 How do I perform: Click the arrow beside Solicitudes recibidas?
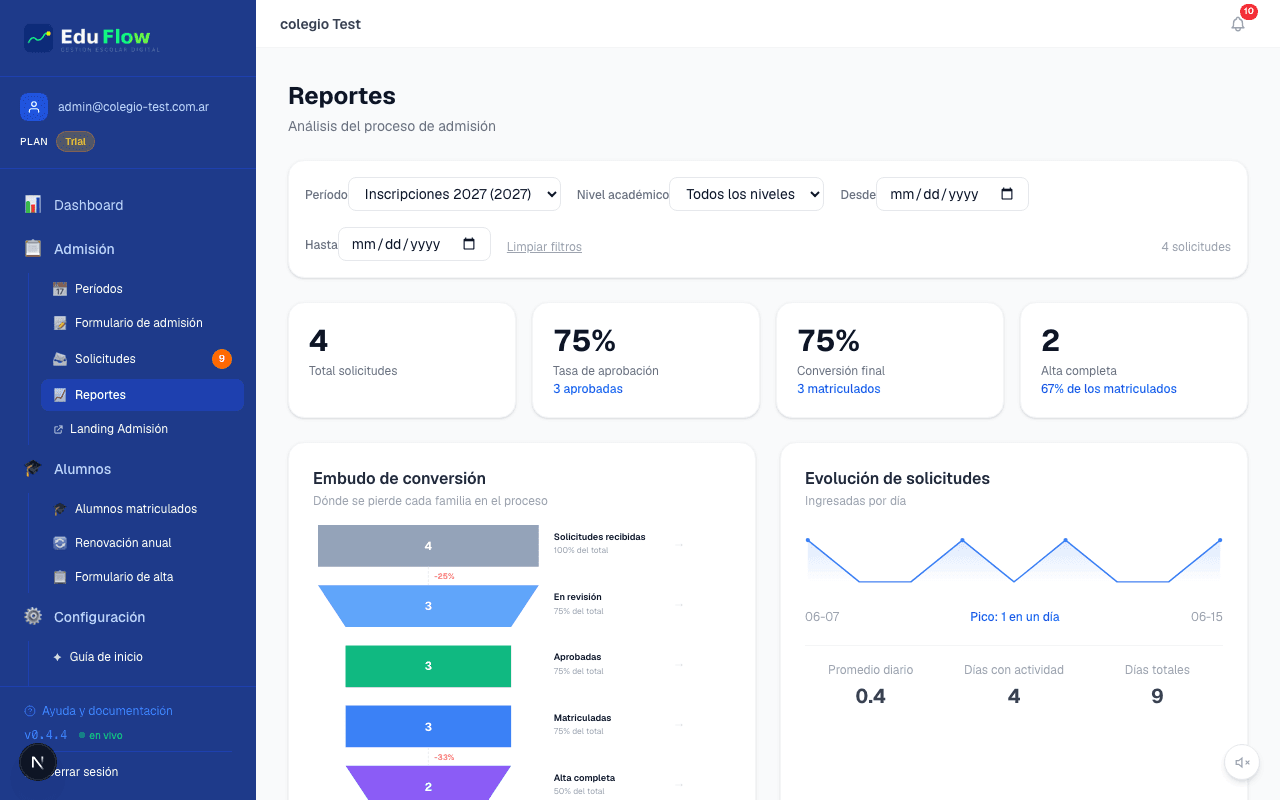coord(680,544)
